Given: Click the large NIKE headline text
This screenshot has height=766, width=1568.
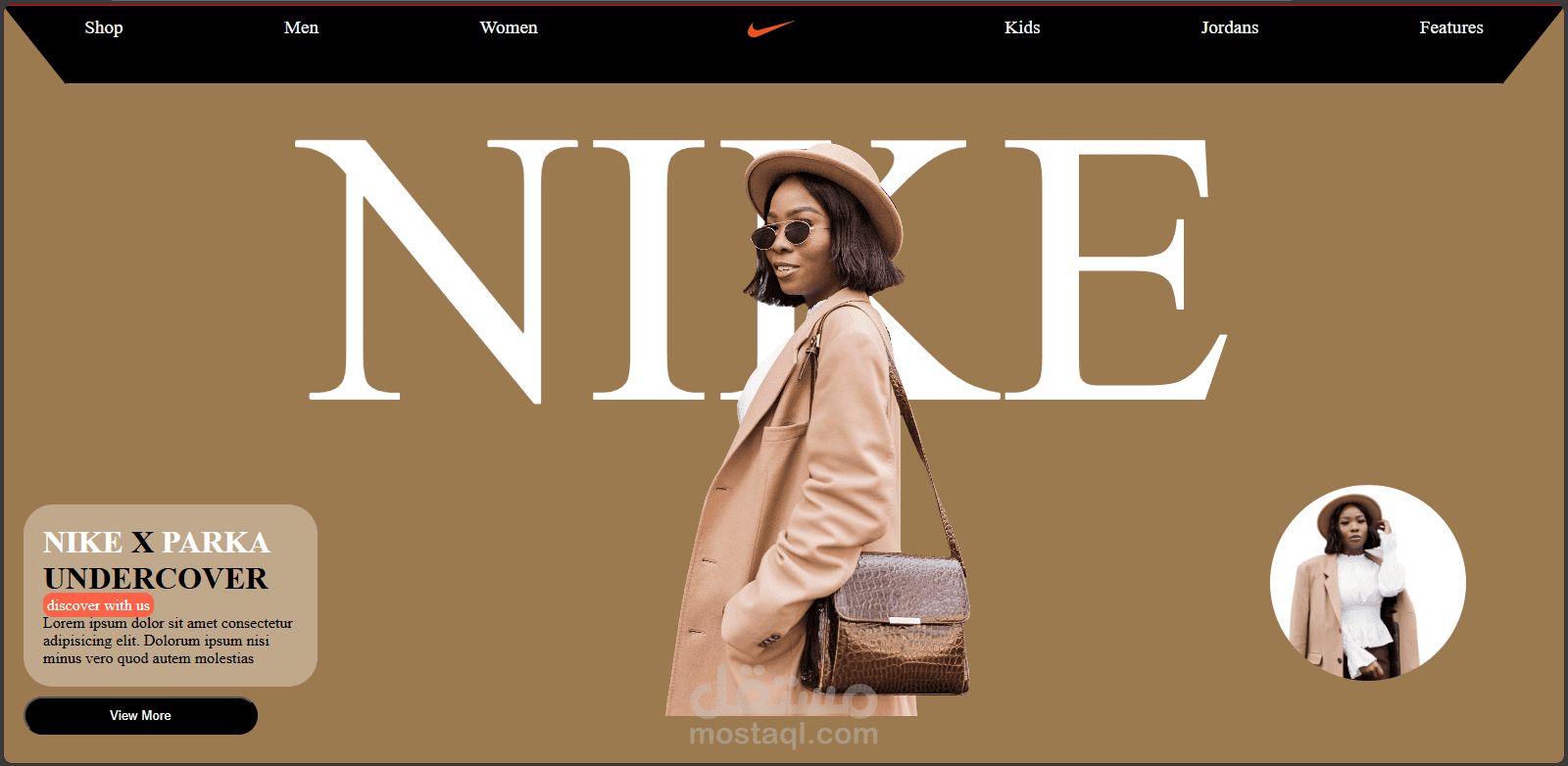Looking at the screenshot, I should point(760,271).
